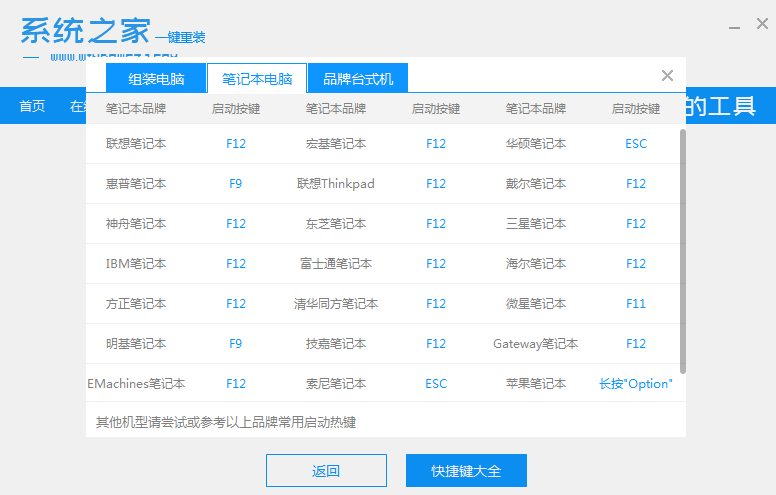The height and width of the screenshot is (495, 776).
Task: Select the EMachines笔记本 brand entry
Action: tap(136, 384)
